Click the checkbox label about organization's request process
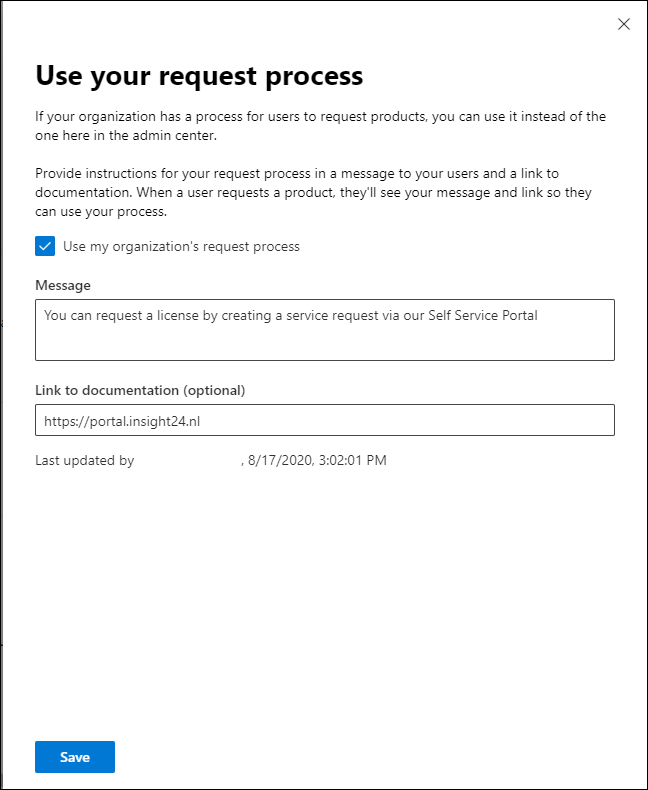Viewport: 648px width, 790px height. 181,246
